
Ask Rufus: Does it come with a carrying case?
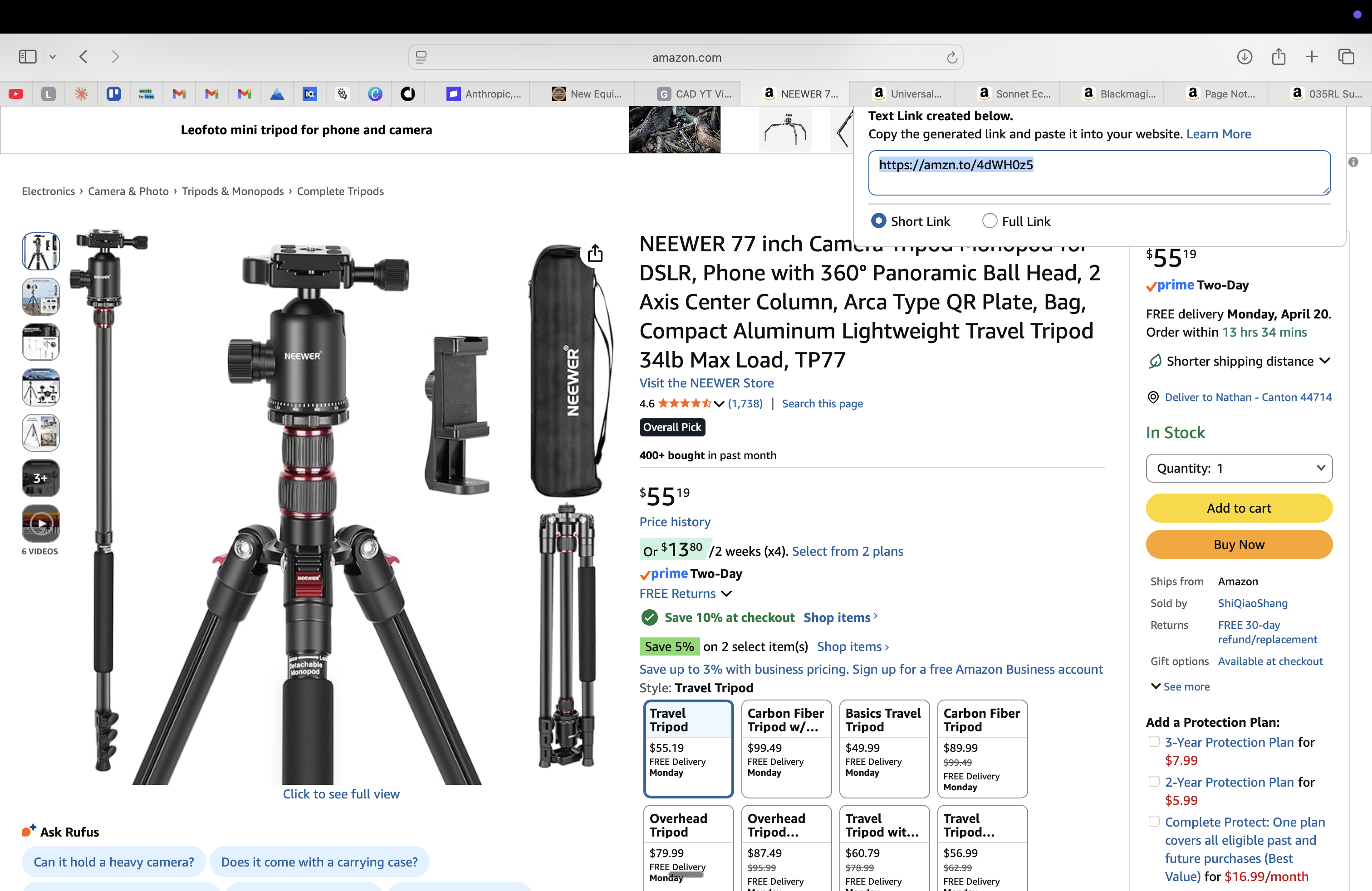(319, 862)
